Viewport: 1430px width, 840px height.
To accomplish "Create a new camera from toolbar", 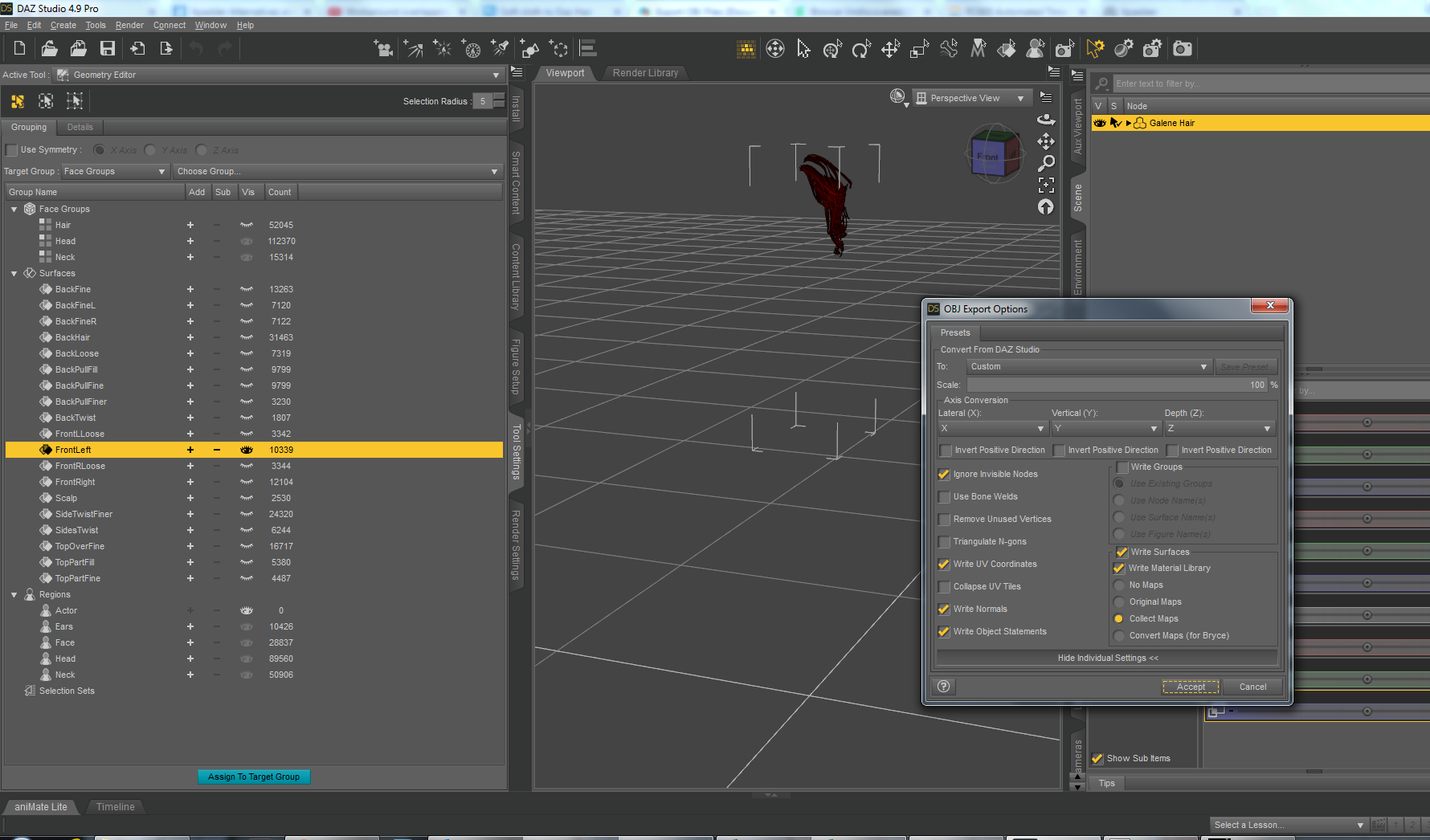I will pos(384,49).
